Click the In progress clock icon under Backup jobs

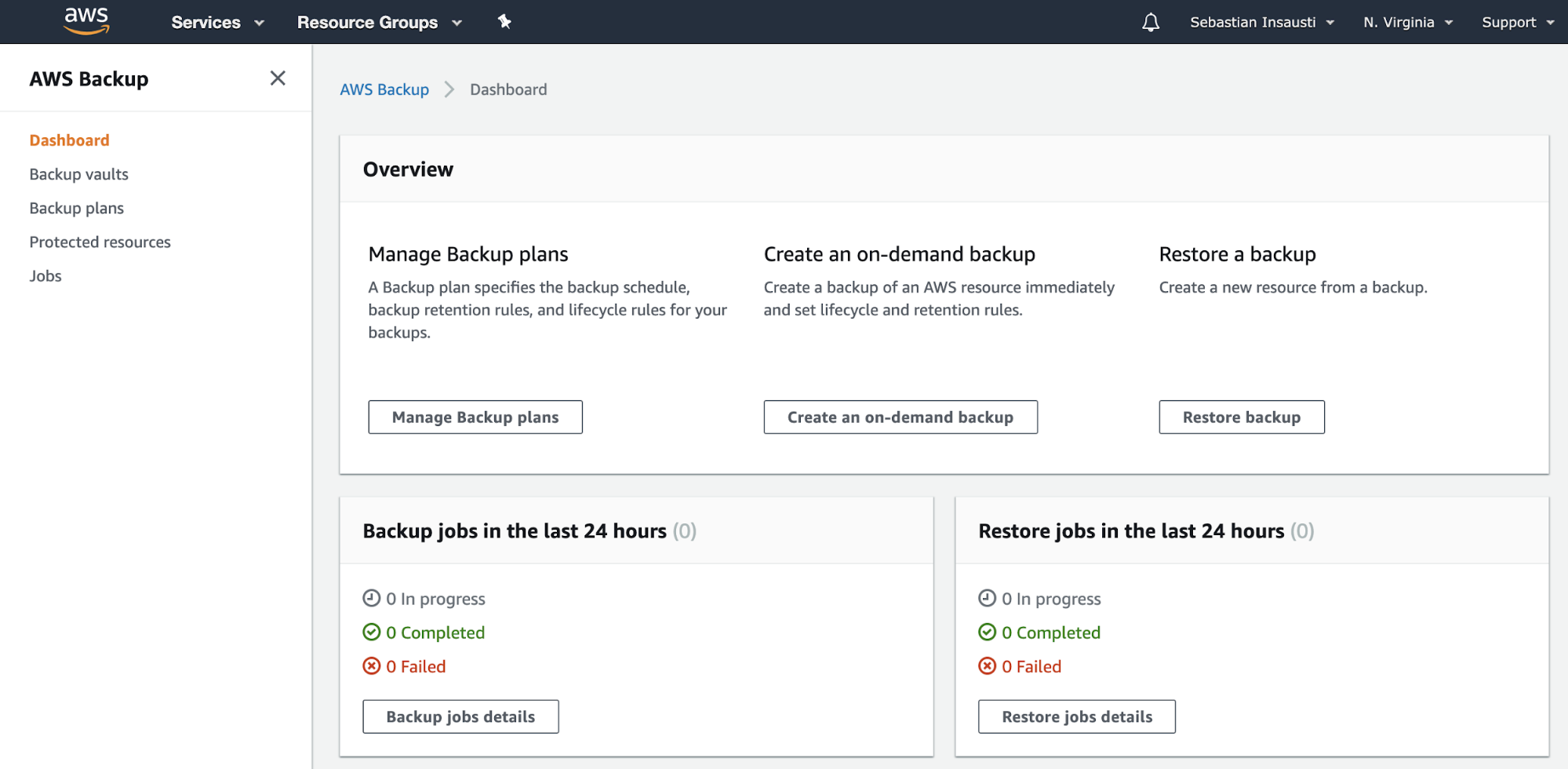tap(372, 599)
